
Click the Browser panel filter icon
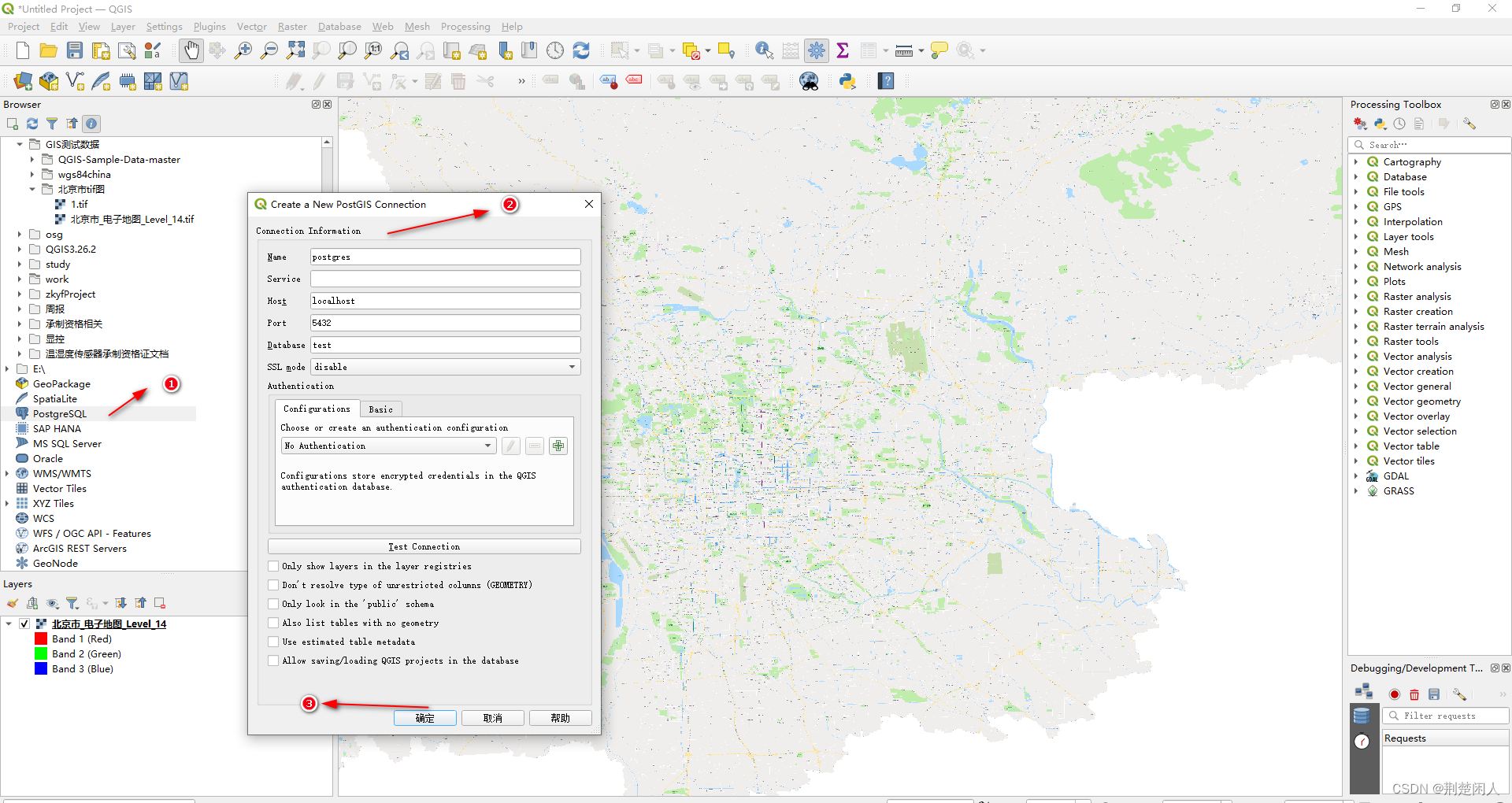[52, 124]
